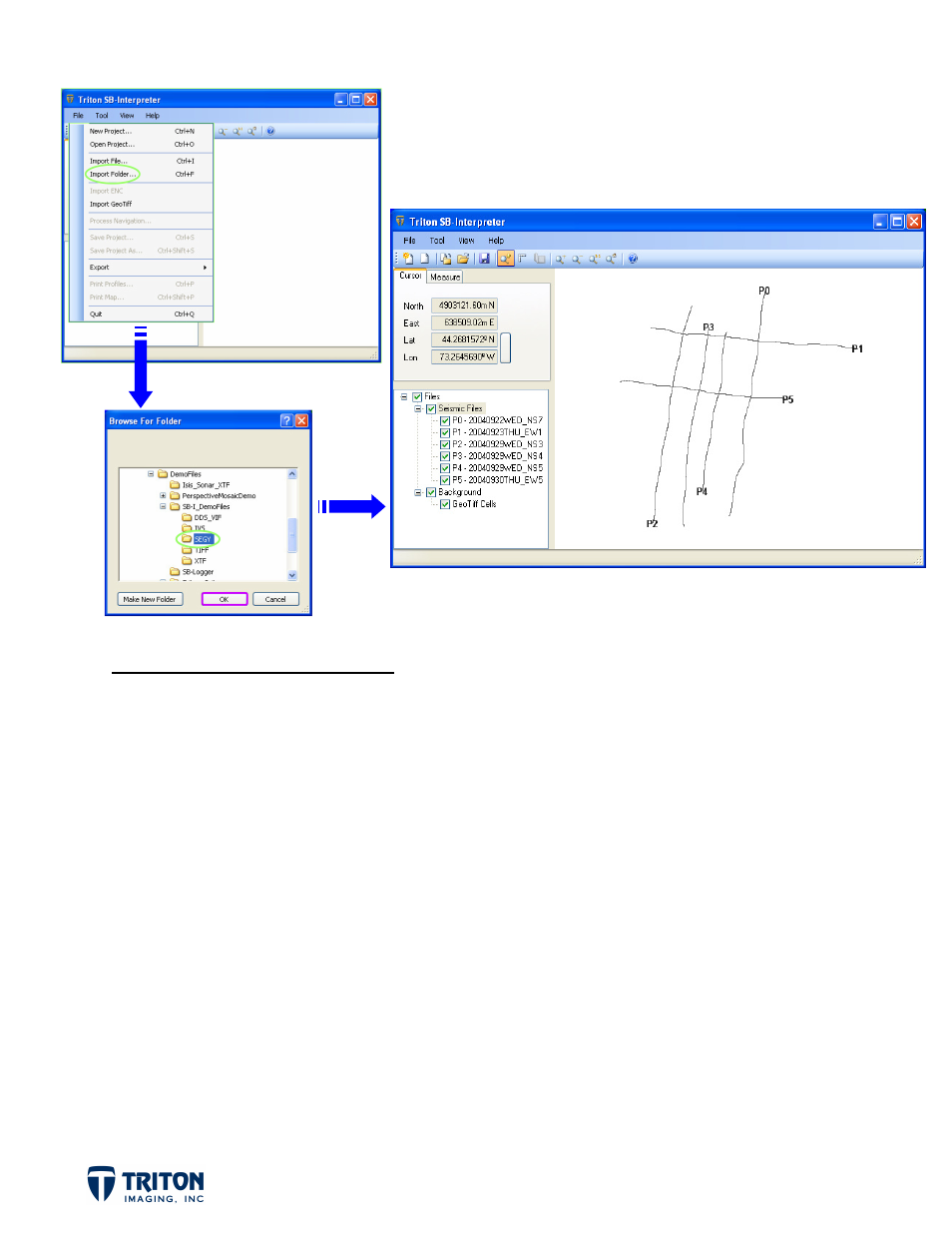This screenshot has height=1233, width=952.
Task: Open File menu in right window
Action: pyautogui.click(x=409, y=241)
